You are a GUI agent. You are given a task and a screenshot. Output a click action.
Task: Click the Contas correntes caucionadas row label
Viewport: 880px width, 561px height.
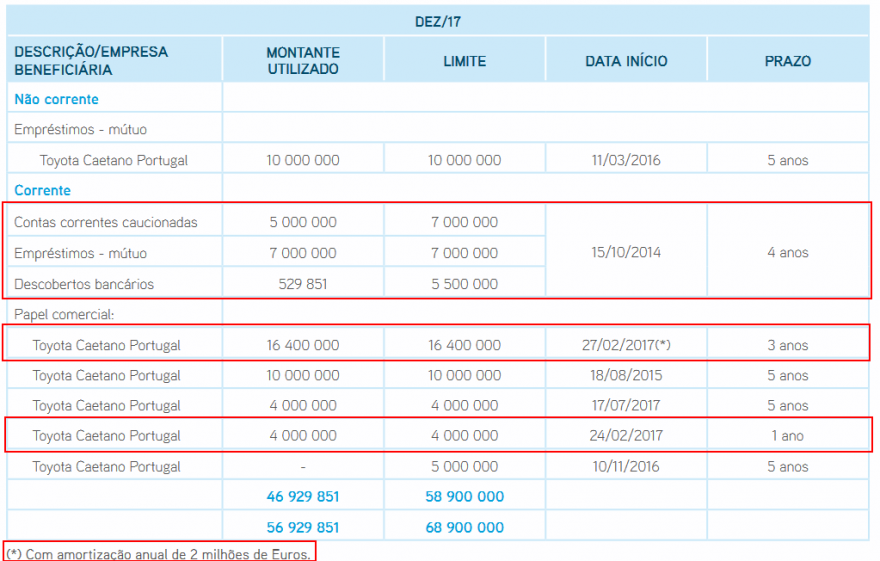pyautogui.click(x=106, y=222)
